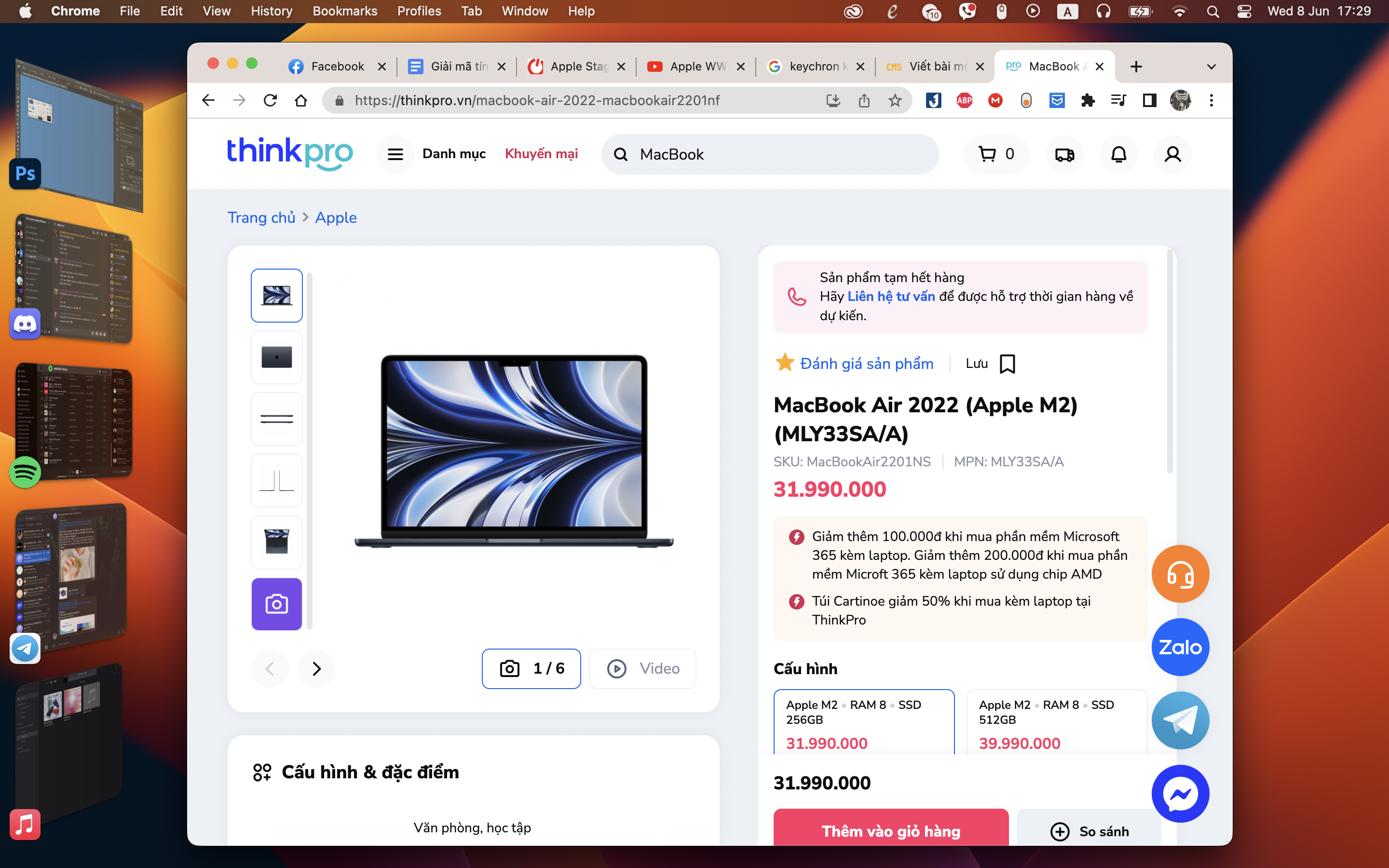This screenshot has height=868, width=1389.
Task: Open the Khuyến mại link
Action: (x=541, y=154)
